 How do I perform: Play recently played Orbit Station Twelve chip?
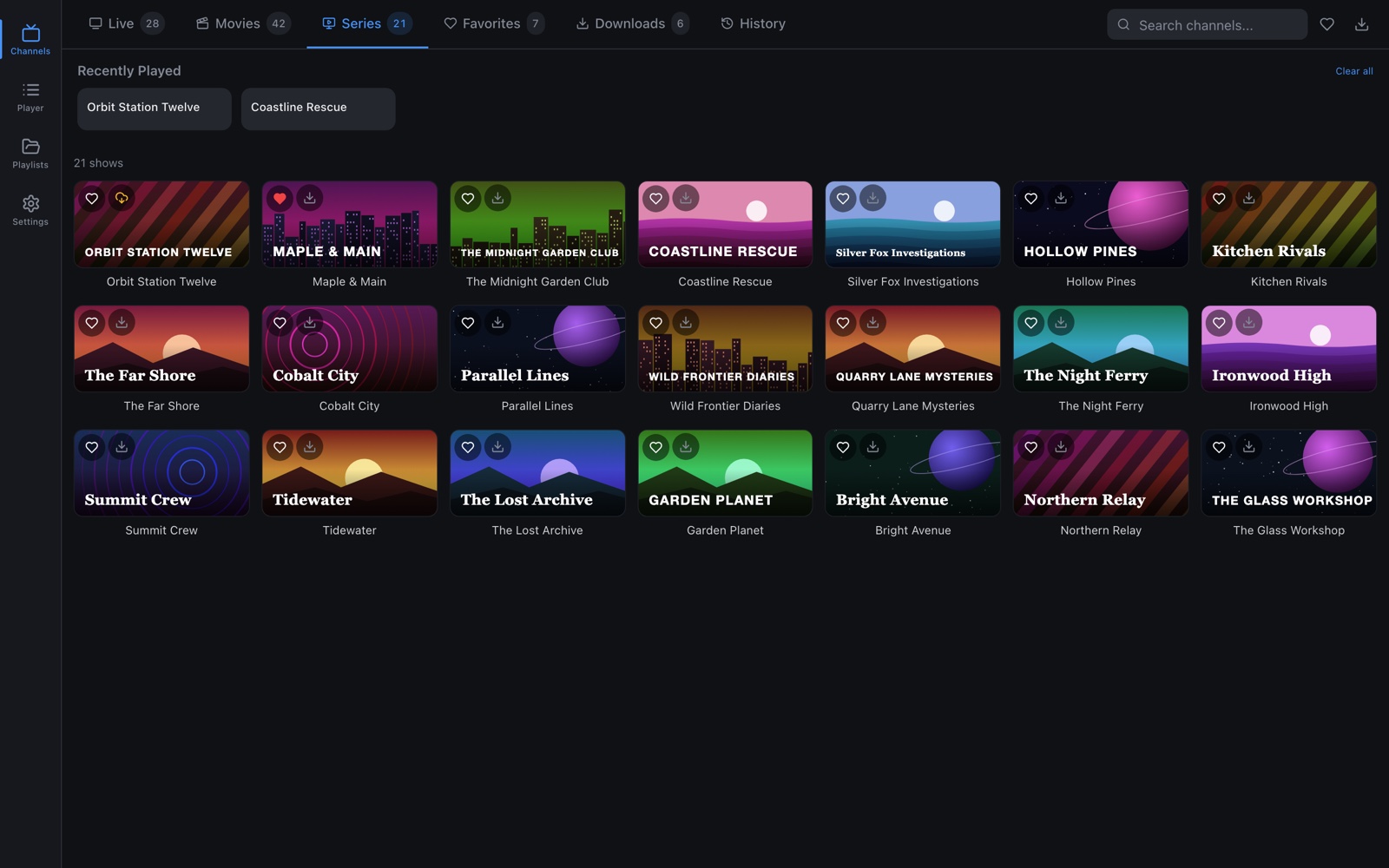155,108
